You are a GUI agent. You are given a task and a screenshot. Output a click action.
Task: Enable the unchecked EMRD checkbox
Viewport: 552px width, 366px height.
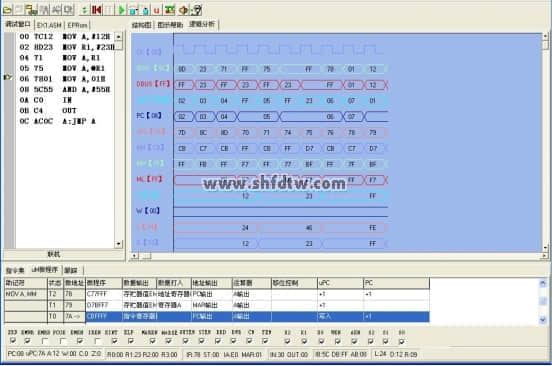coord(45,341)
